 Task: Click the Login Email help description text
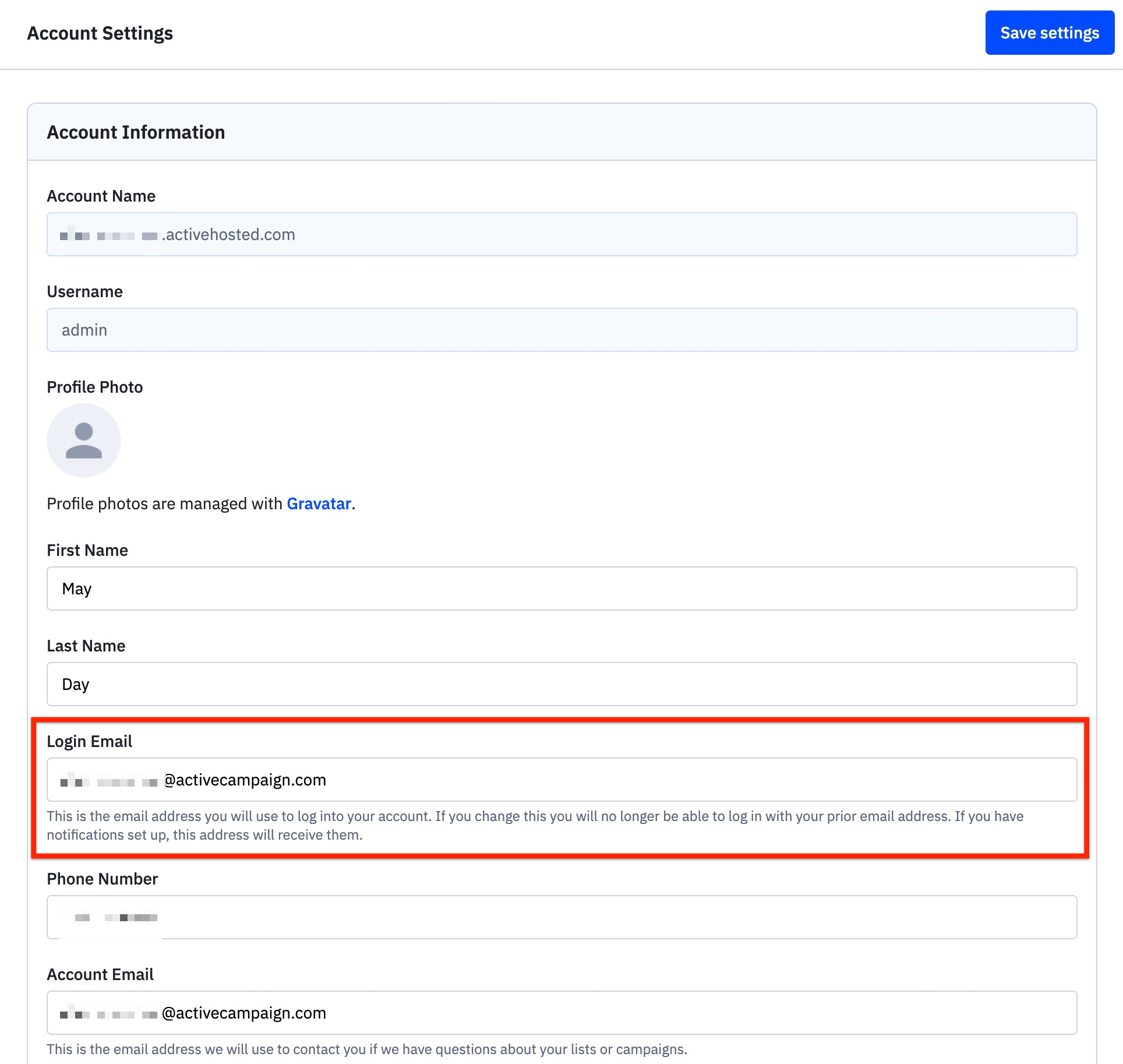point(535,825)
